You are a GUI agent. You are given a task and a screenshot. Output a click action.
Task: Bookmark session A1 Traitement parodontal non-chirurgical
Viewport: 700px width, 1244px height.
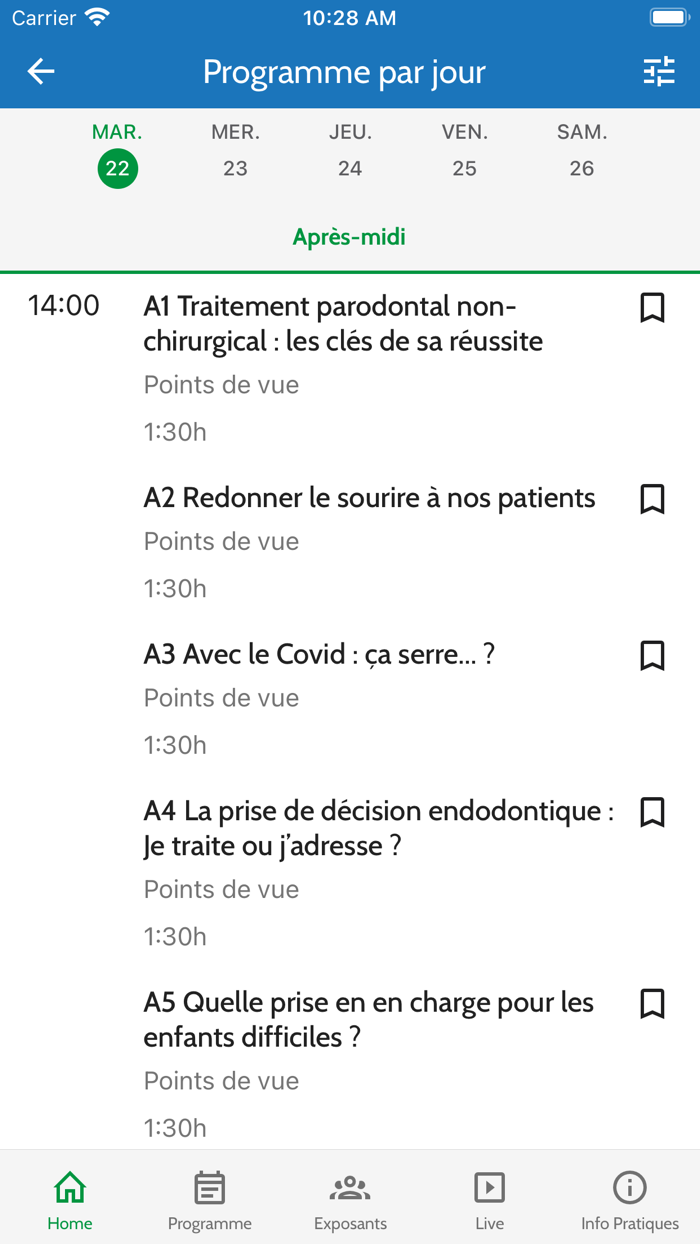coord(652,308)
